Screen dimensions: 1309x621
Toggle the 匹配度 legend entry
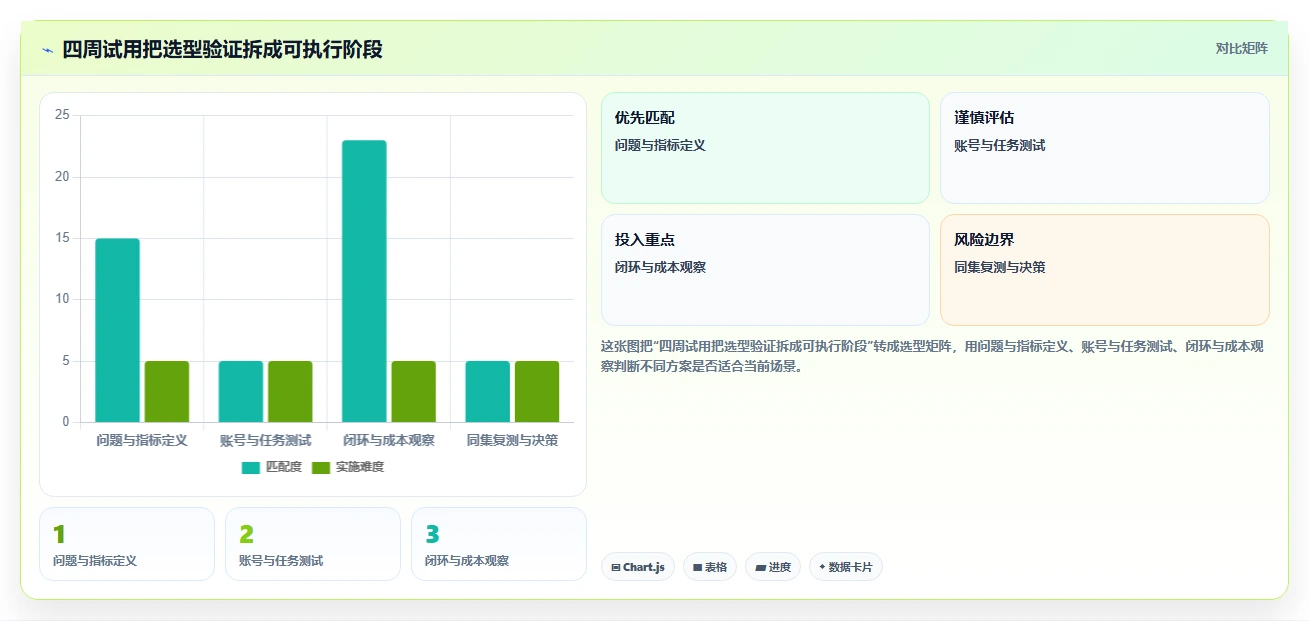(x=272, y=467)
